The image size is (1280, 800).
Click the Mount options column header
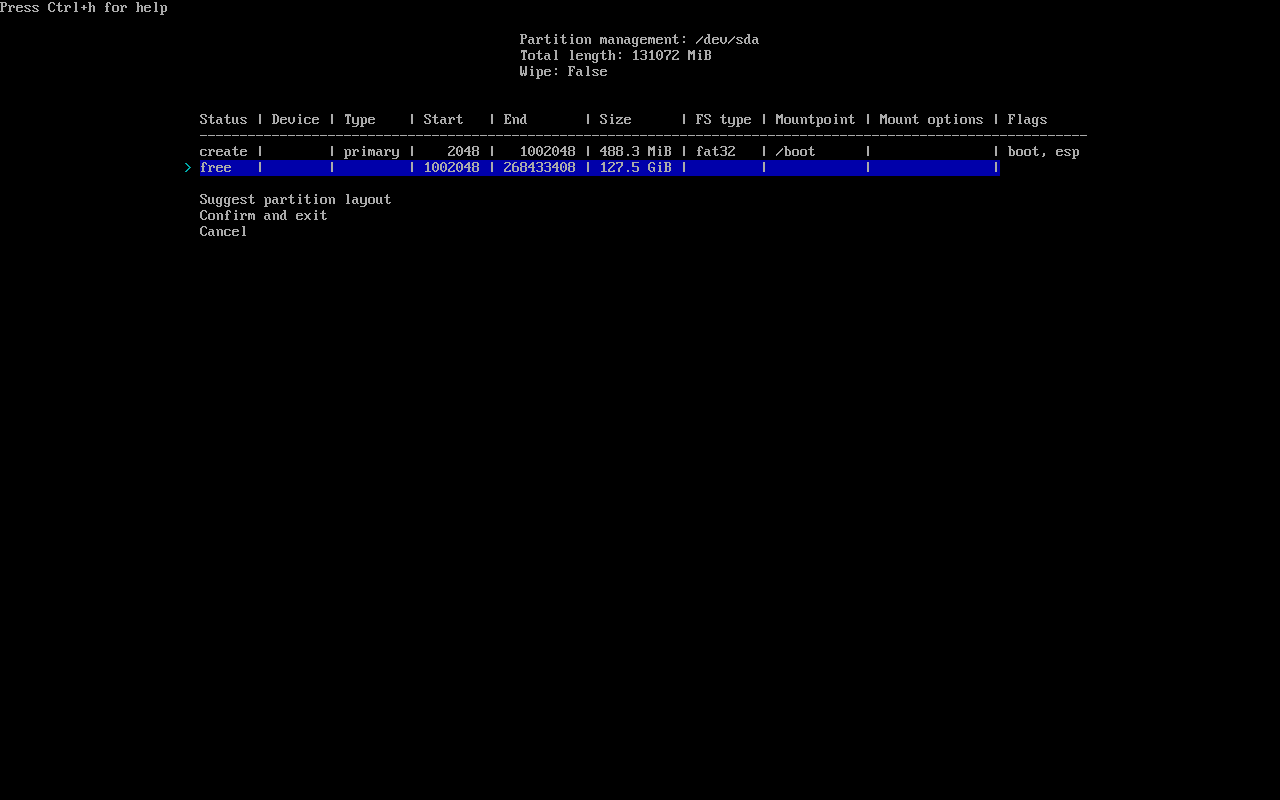point(931,120)
